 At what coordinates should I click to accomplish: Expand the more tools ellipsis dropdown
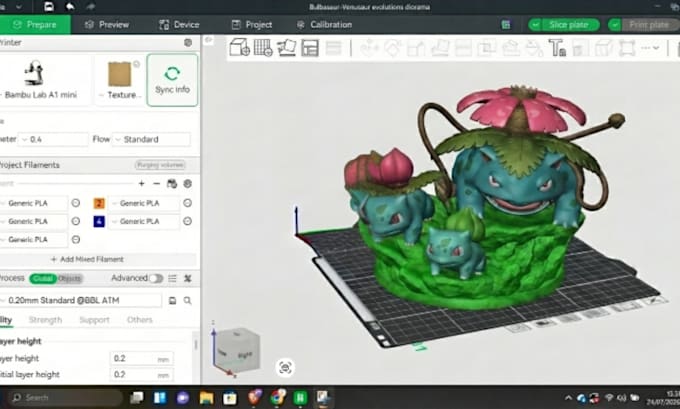pyautogui.click(x=650, y=48)
